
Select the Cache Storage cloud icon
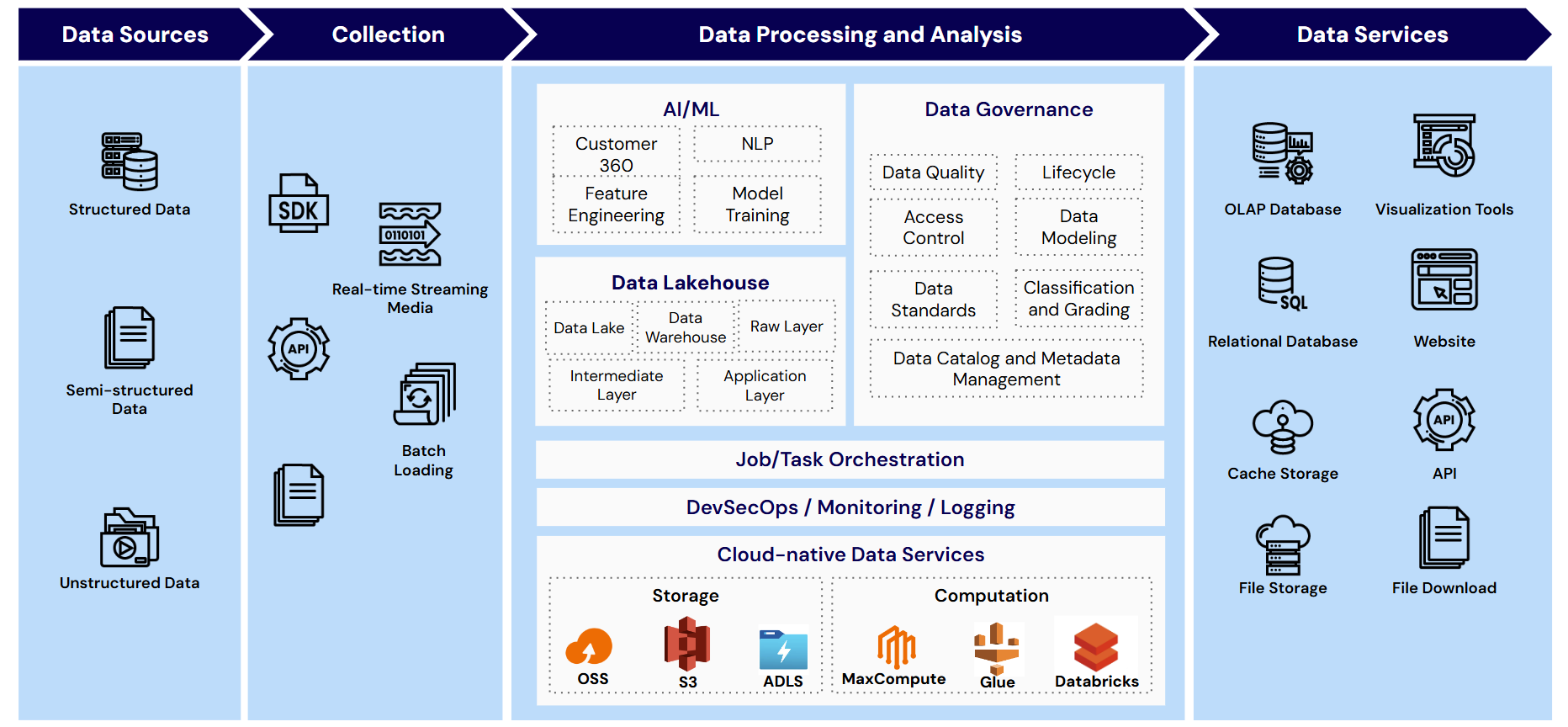tap(1282, 427)
